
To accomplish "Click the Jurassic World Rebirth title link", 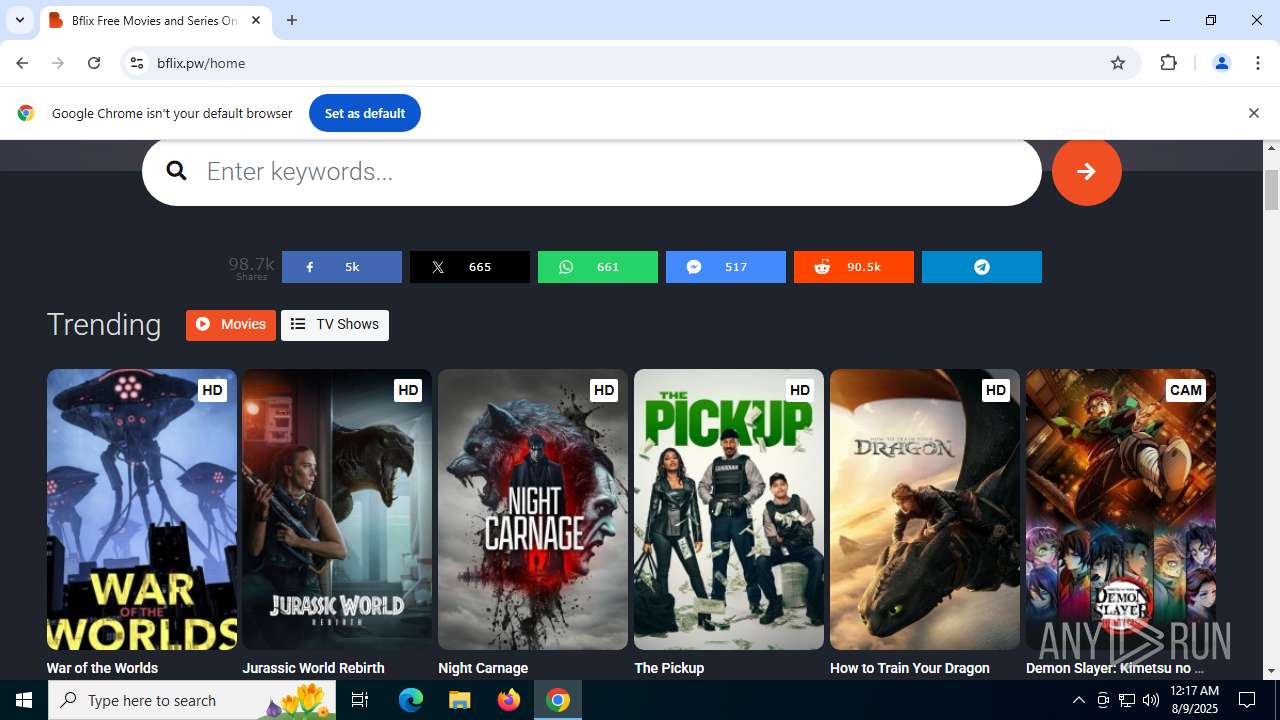I will [x=313, y=668].
